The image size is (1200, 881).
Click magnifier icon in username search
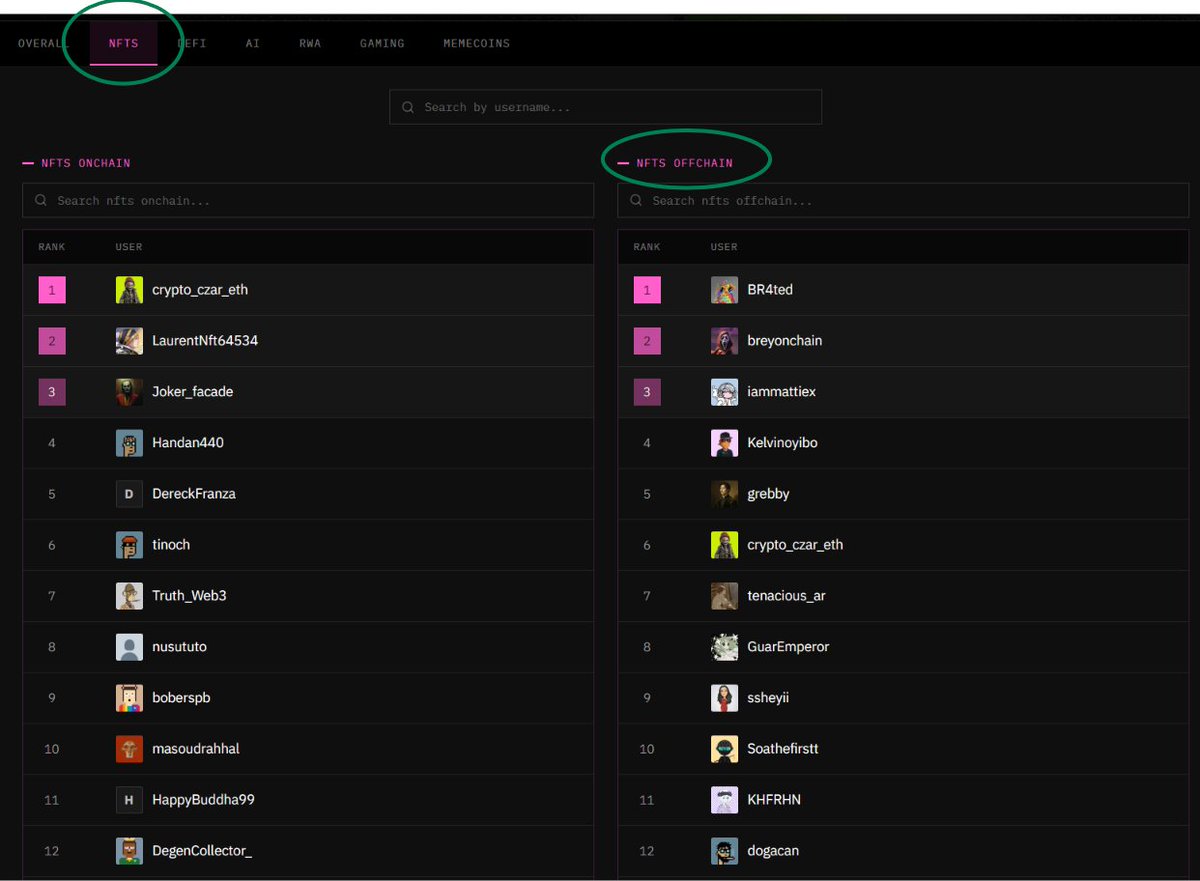coord(408,107)
